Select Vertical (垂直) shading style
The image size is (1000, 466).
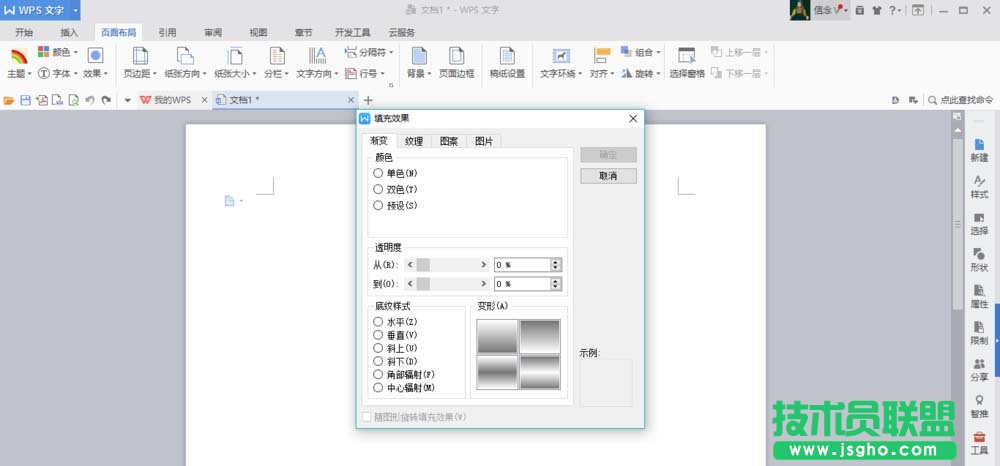tap(378, 335)
